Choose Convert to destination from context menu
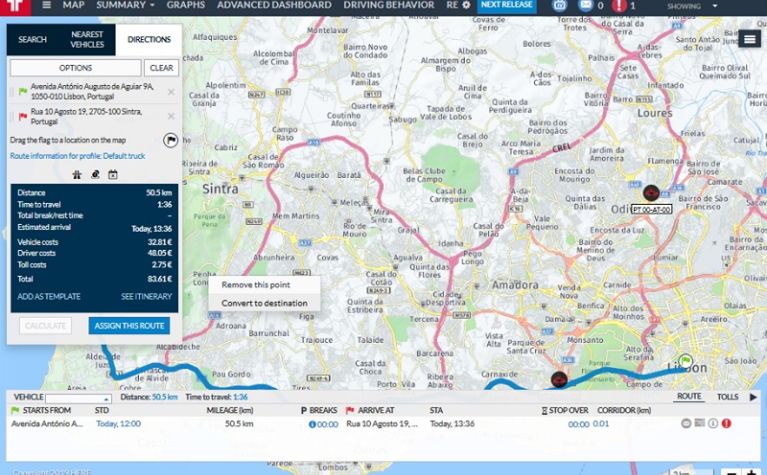 point(265,303)
